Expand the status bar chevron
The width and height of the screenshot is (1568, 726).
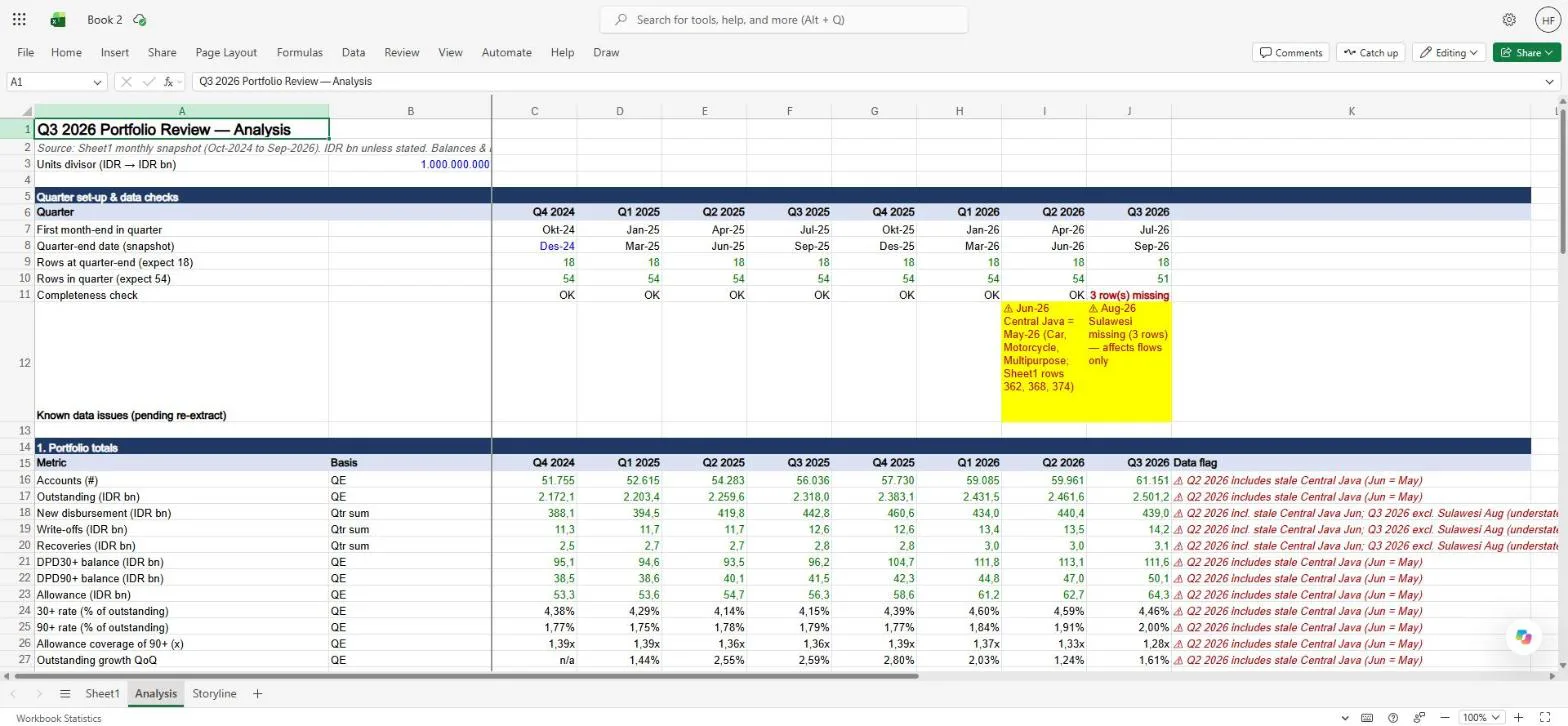pyautogui.click(x=1345, y=717)
